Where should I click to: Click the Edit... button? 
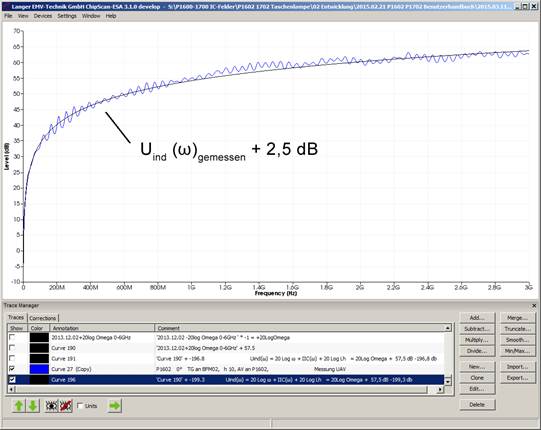tap(477, 389)
